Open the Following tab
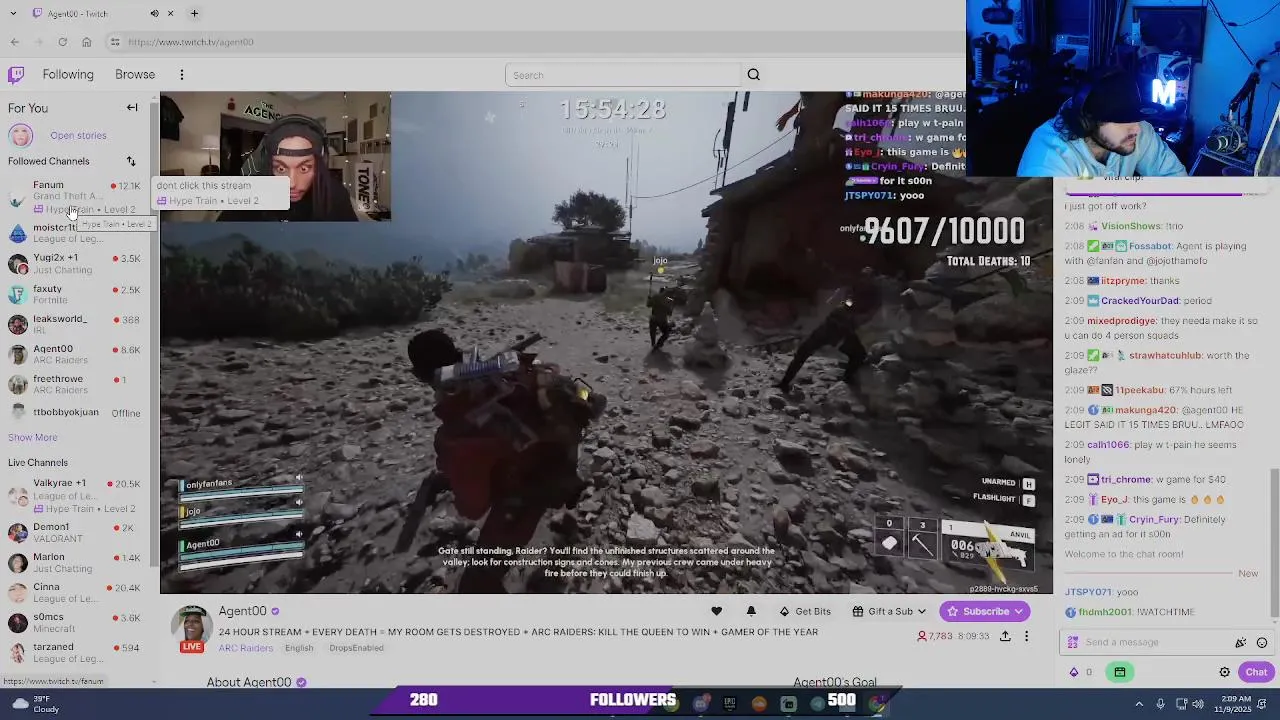 pyautogui.click(x=68, y=75)
